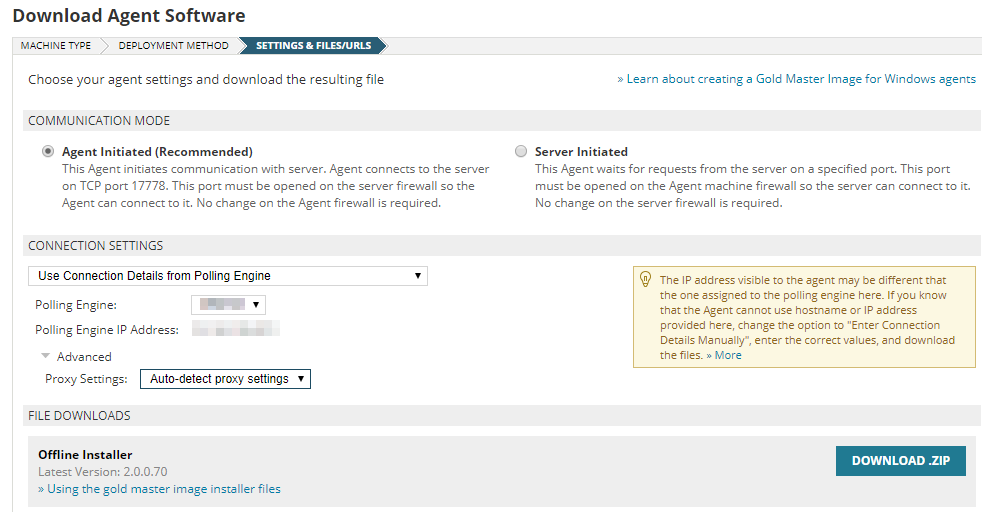Viewport: 982px width, 512px height.
Task: Go to the Machine Type step
Action: point(56,46)
